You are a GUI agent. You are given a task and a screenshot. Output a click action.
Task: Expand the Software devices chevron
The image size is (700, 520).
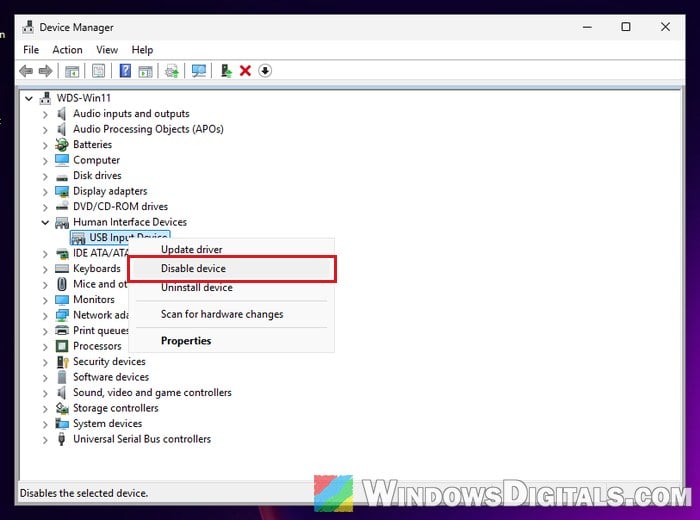point(45,378)
